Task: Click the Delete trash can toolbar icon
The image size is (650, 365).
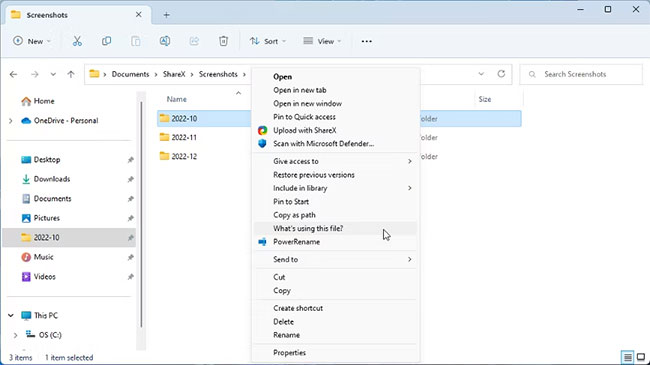Action: [223, 41]
